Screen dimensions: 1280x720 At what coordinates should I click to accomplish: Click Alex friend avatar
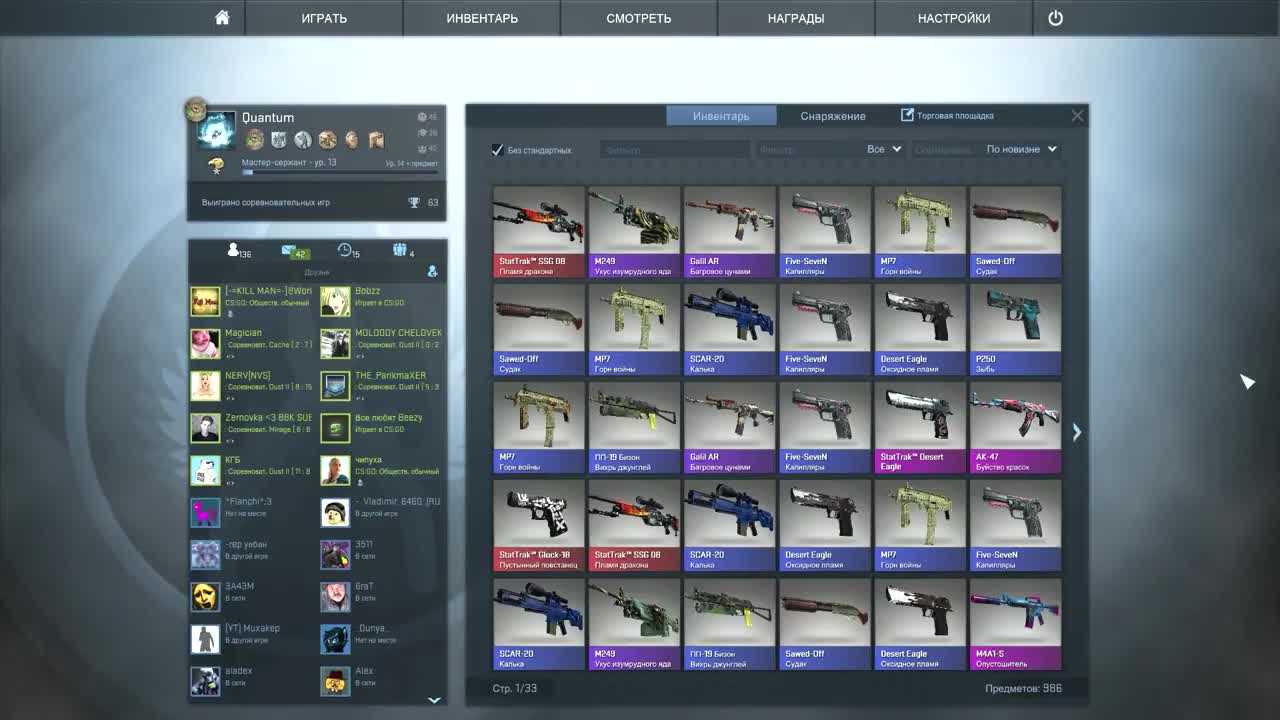click(x=335, y=681)
